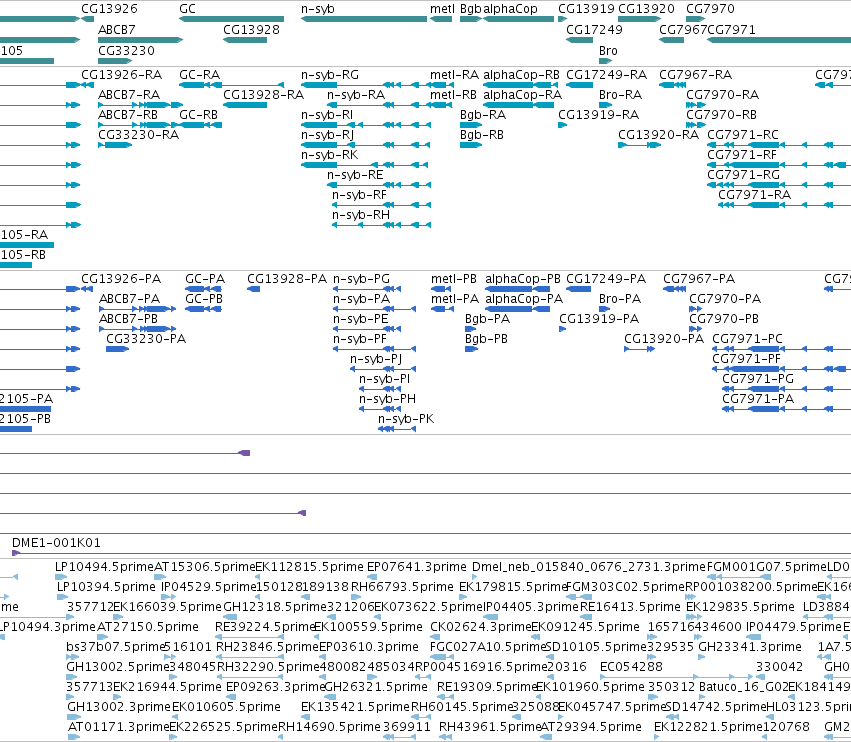The image size is (851, 742).
Task: Select transcript Bgb-RA
Action: (483, 115)
